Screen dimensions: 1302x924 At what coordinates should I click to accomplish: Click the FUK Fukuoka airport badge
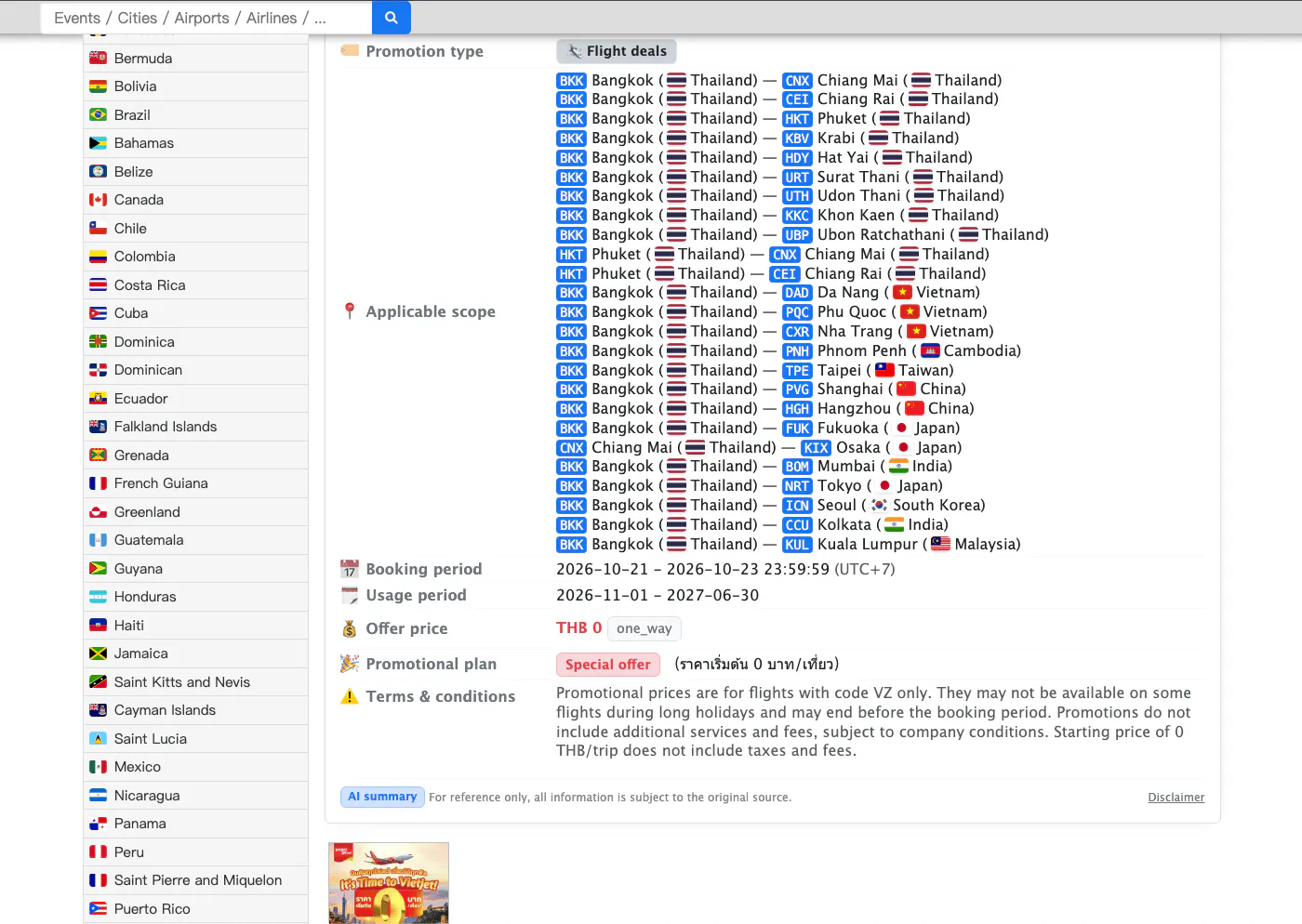click(x=797, y=429)
